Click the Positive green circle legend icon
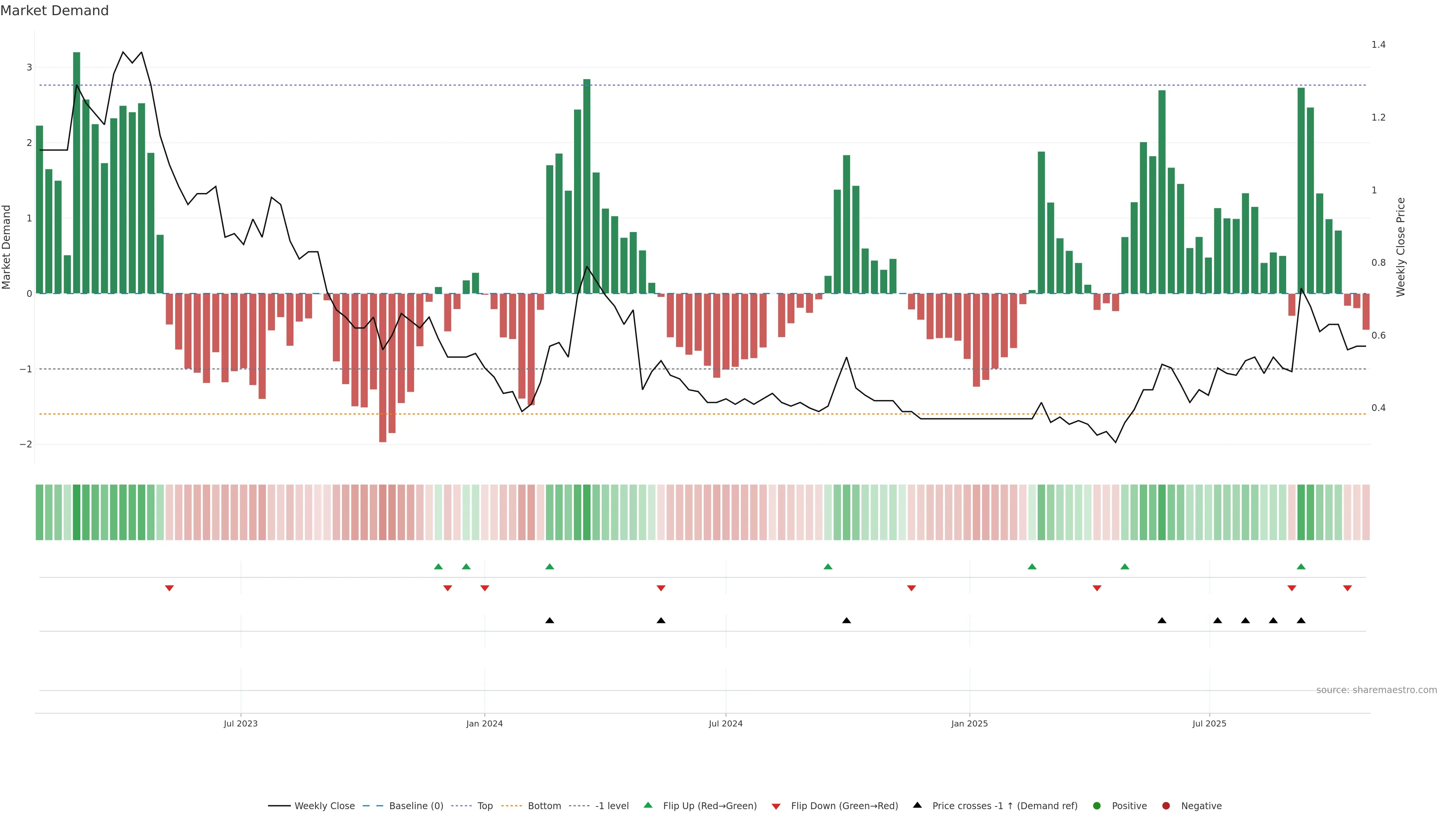The width and height of the screenshot is (1456, 819). [x=1097, y=806]
